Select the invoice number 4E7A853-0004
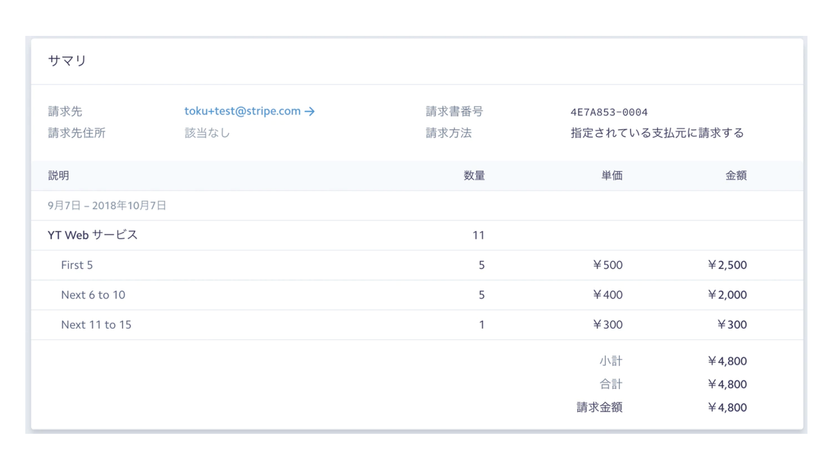Screen dimensions: 825x460 608,112
